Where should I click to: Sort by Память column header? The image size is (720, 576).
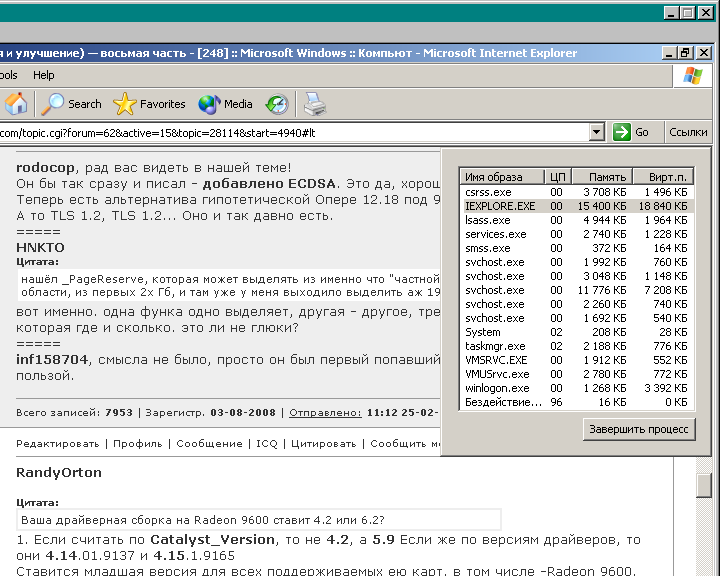602,177
